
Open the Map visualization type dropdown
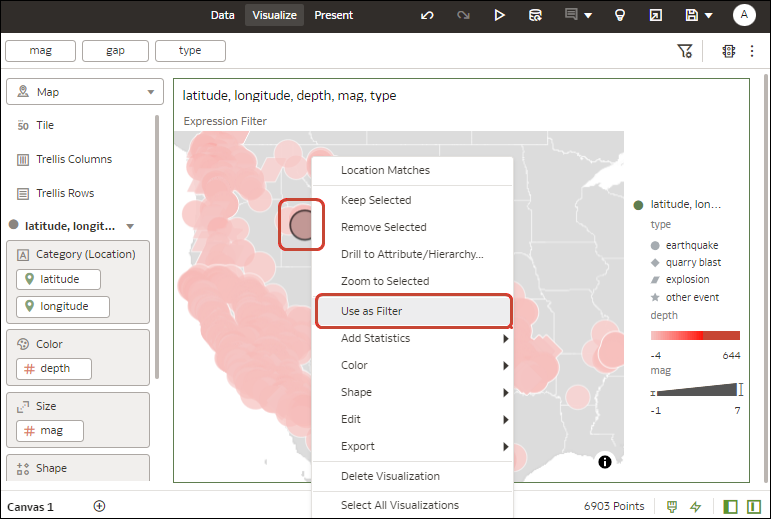85,92
